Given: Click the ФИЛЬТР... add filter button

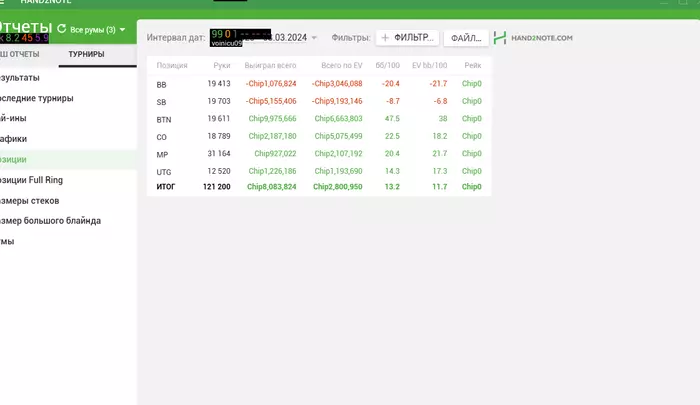Looking at the screenshot, I should pyautogui.click(x=408, y=38).
